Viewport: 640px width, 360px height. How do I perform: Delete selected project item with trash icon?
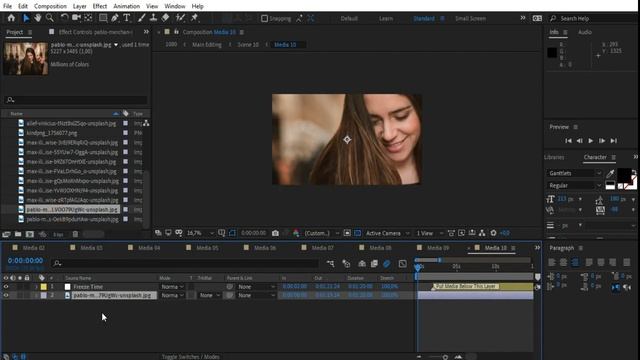point(75,234)
